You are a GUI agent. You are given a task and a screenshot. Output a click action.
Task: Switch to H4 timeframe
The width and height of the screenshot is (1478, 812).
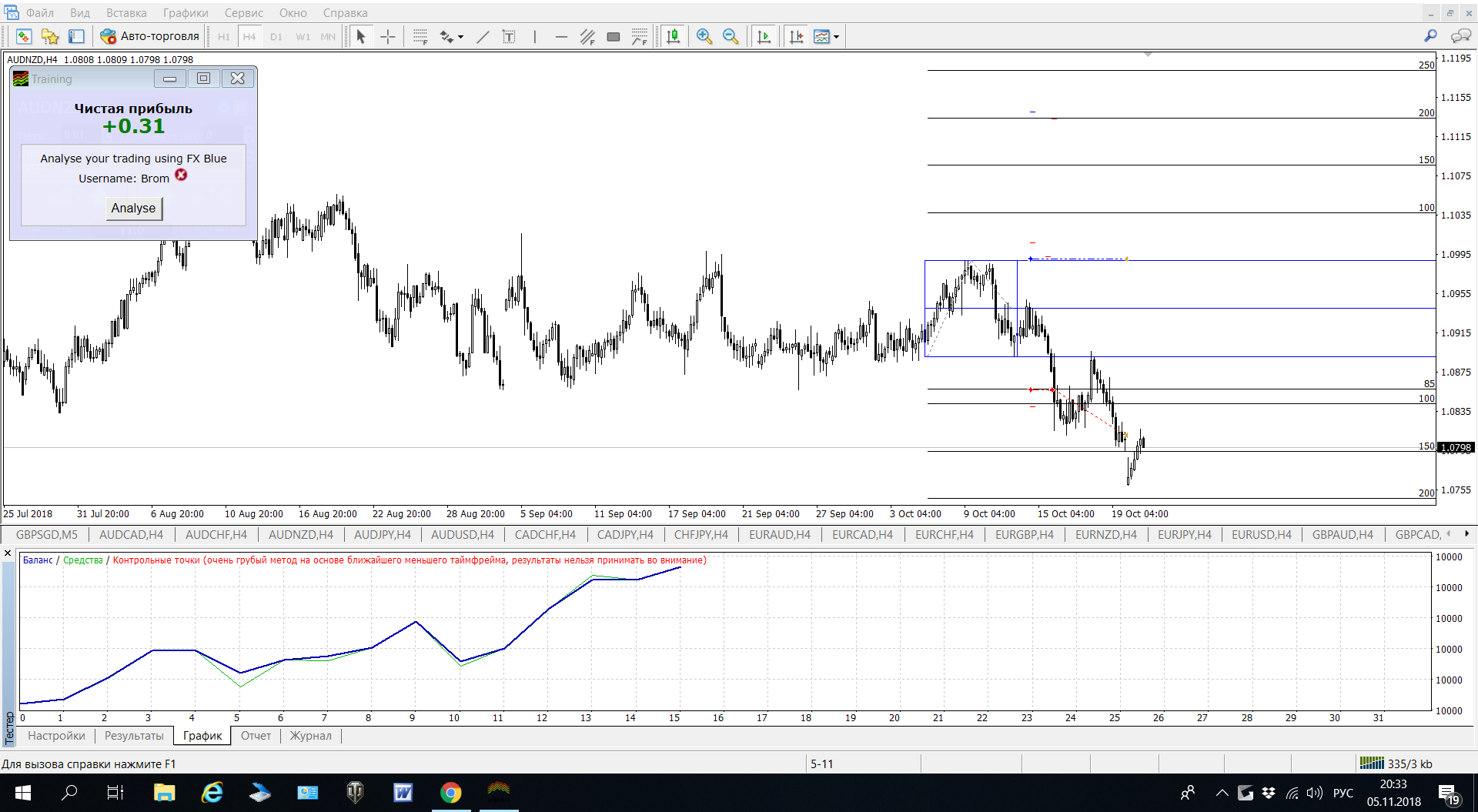249,36
